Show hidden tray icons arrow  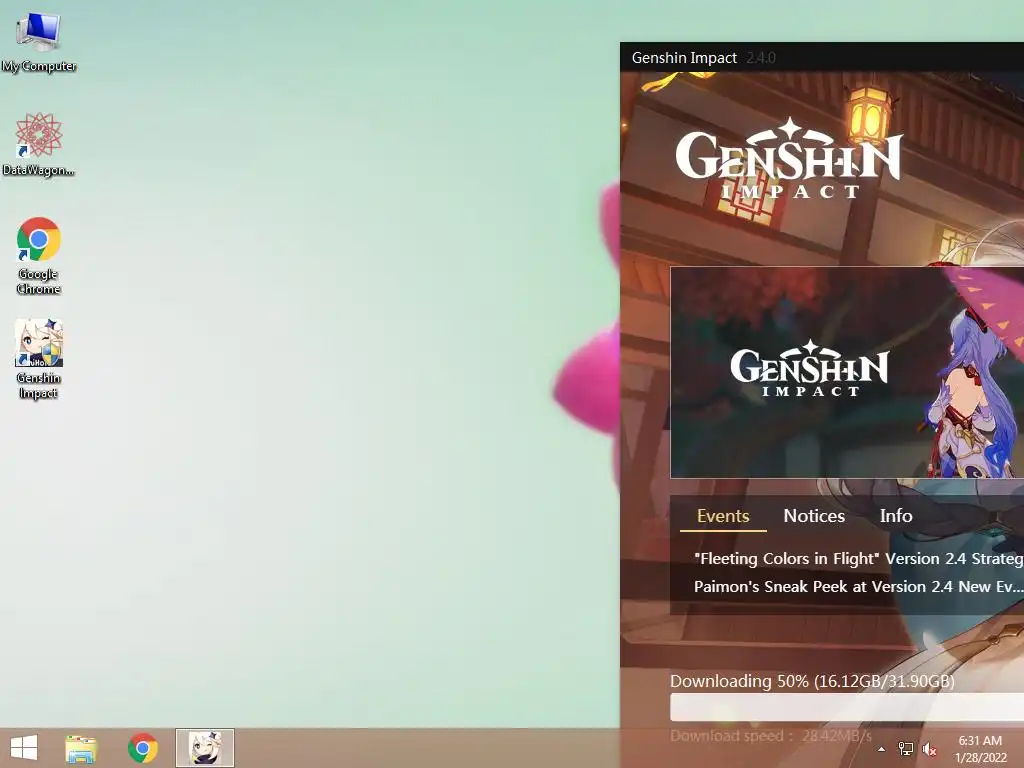(x=881, y=749)
